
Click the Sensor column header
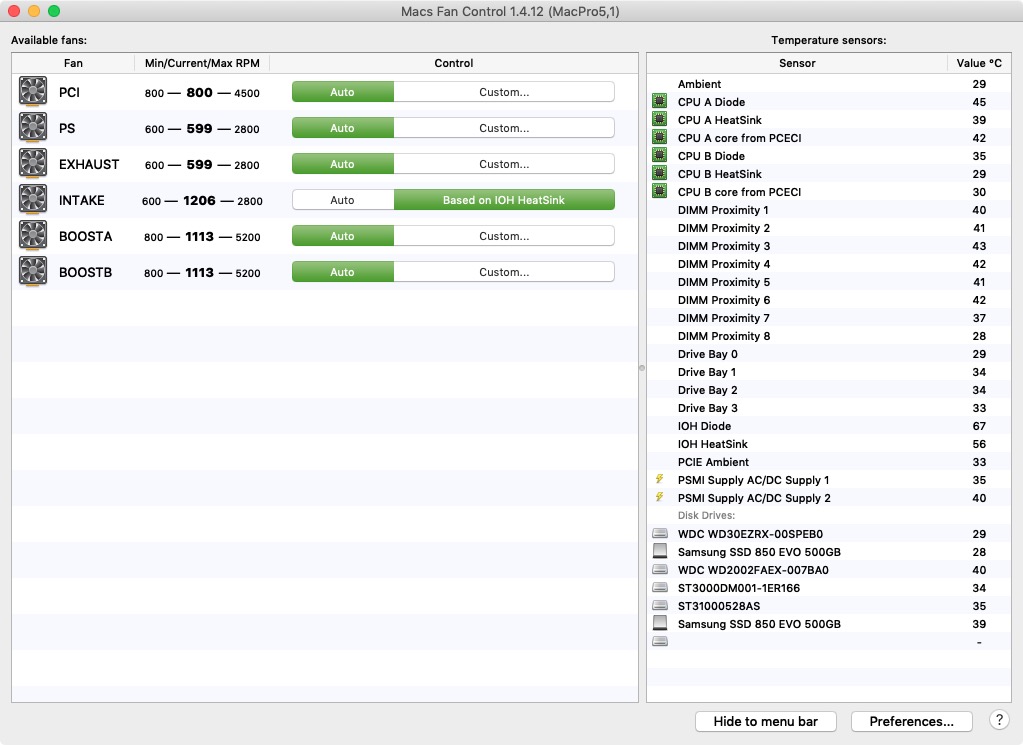click(x=797, y=63)
